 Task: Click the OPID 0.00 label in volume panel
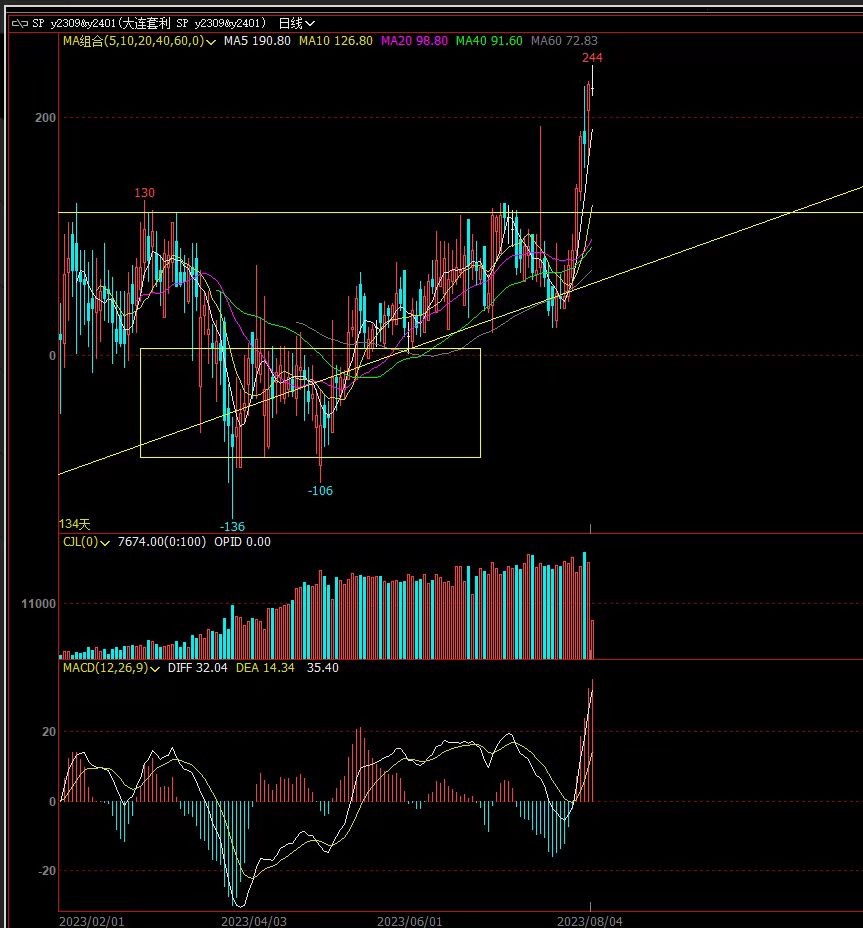tap(243, 542)
